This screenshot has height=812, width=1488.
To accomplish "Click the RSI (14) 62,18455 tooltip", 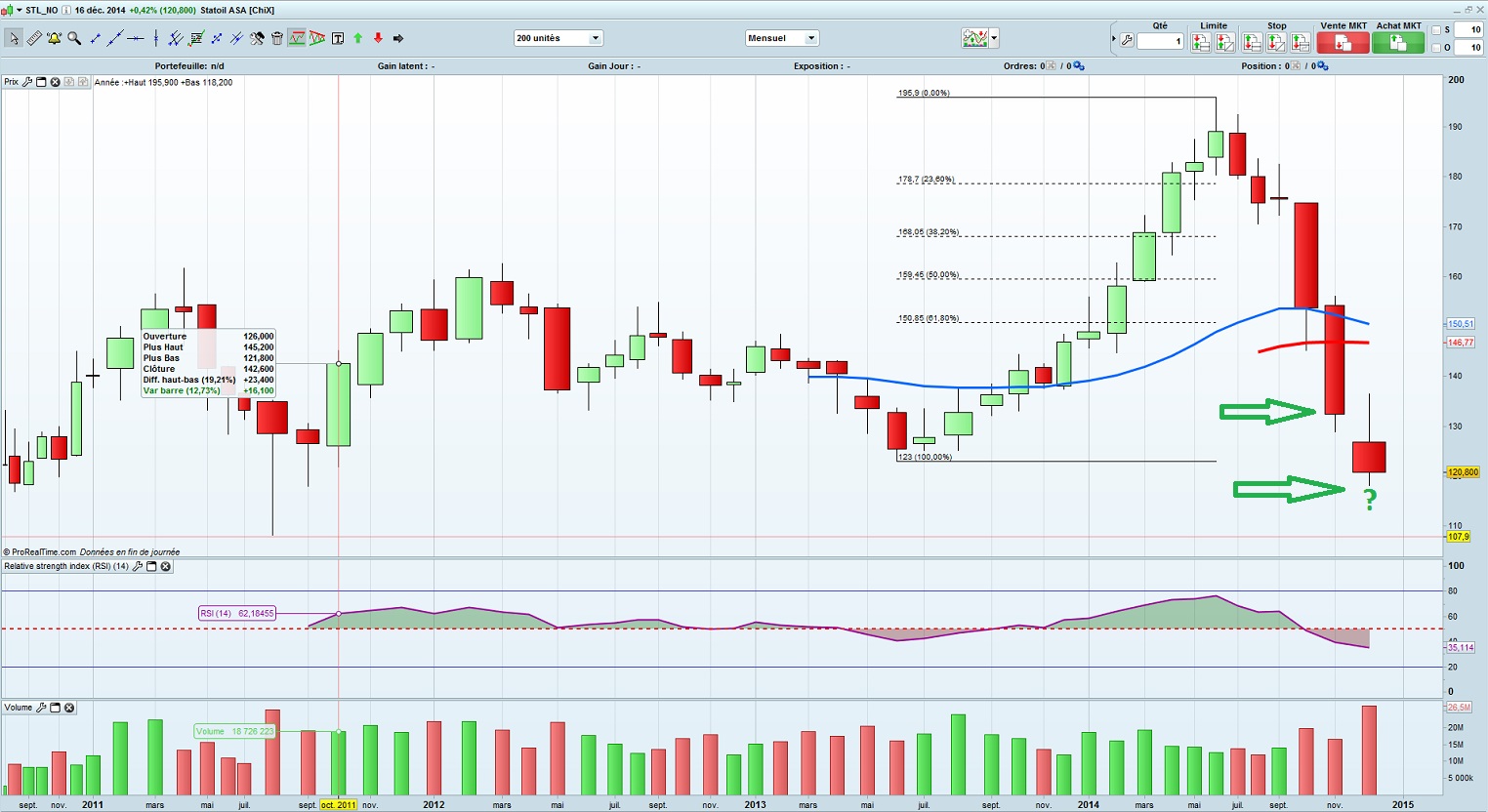I will coord(237,613).
